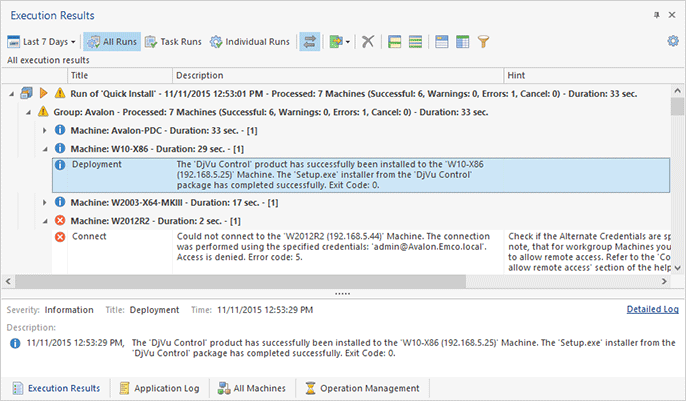This screenshot has width=686, height=401.
Task: Click info icon on the Deployment row
Action: pos(60,165)
